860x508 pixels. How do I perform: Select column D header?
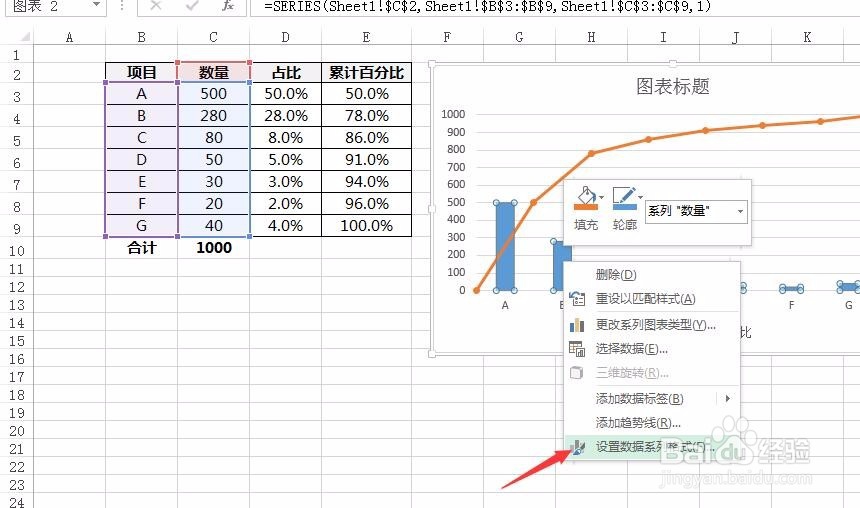(285, 37)
